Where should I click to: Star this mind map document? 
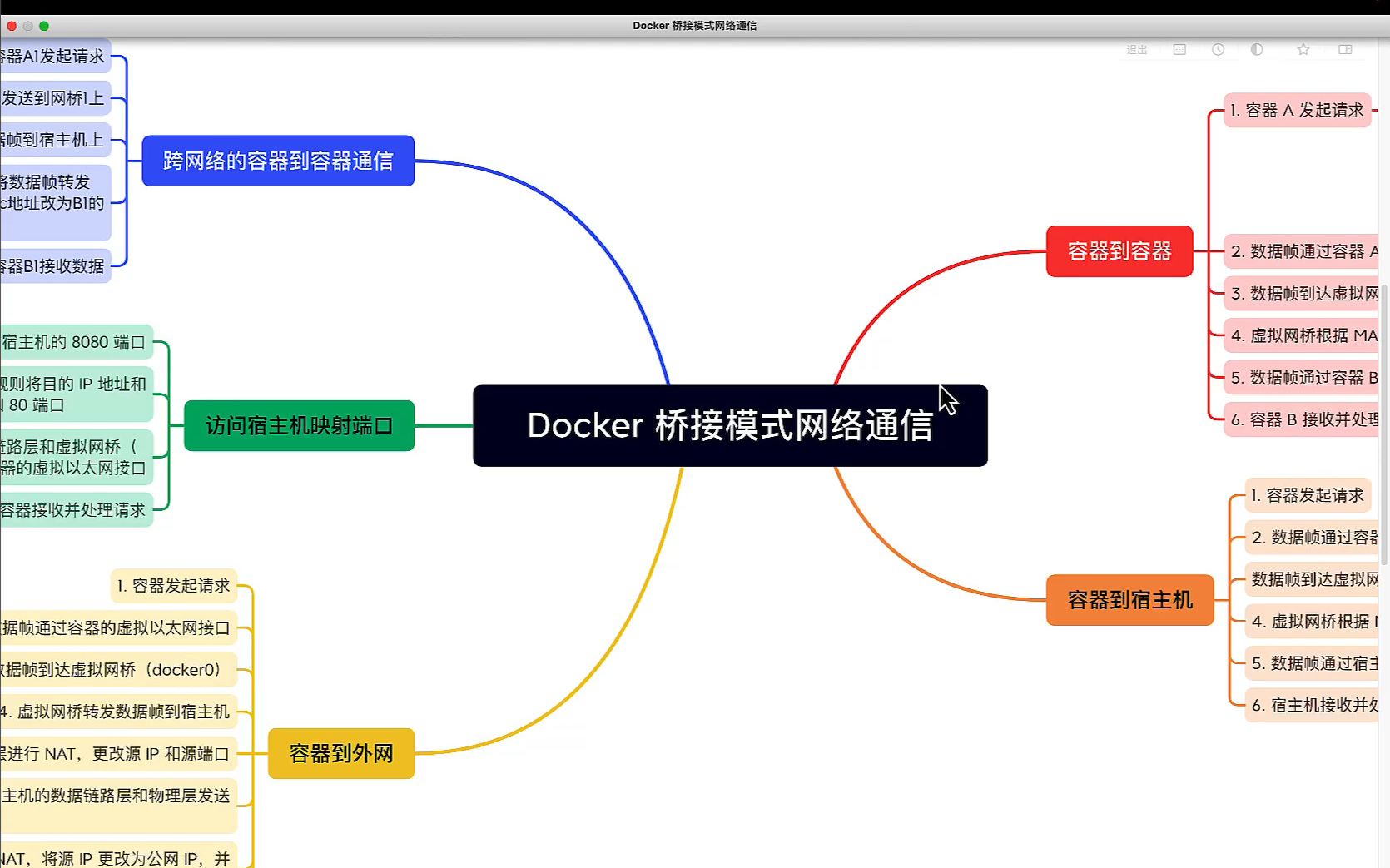pos(1303,49)
